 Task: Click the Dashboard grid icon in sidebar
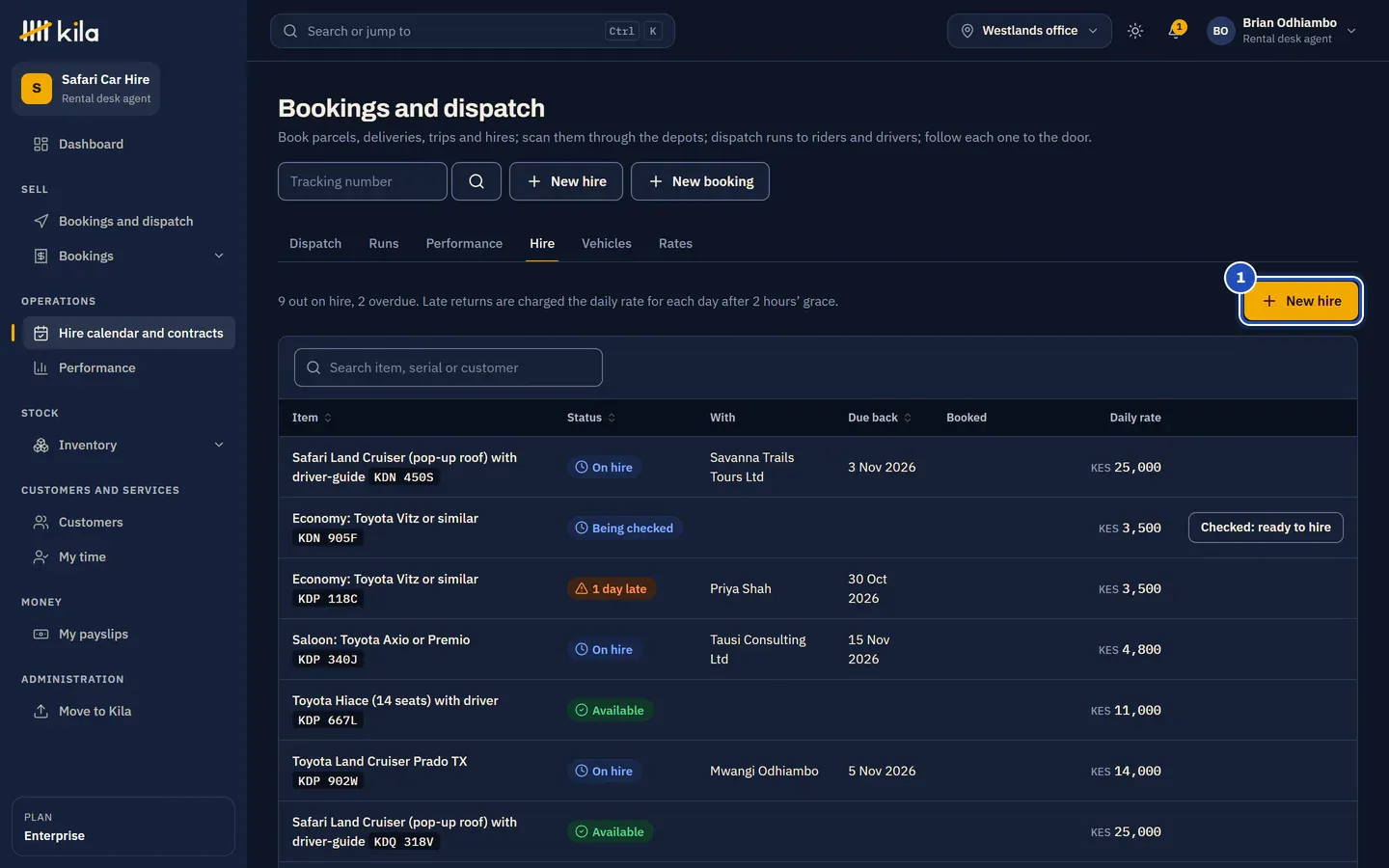click(x=41, y=144)
